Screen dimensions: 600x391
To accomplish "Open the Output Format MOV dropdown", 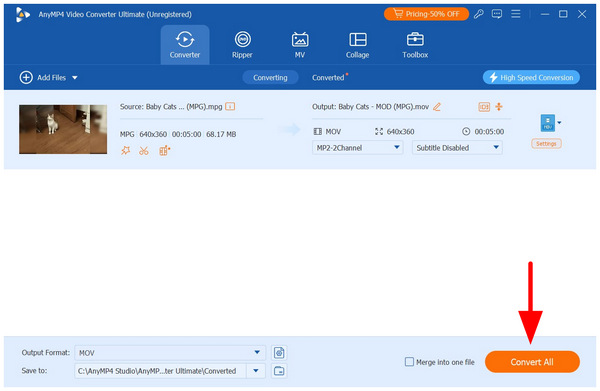I will coord(170,353).
